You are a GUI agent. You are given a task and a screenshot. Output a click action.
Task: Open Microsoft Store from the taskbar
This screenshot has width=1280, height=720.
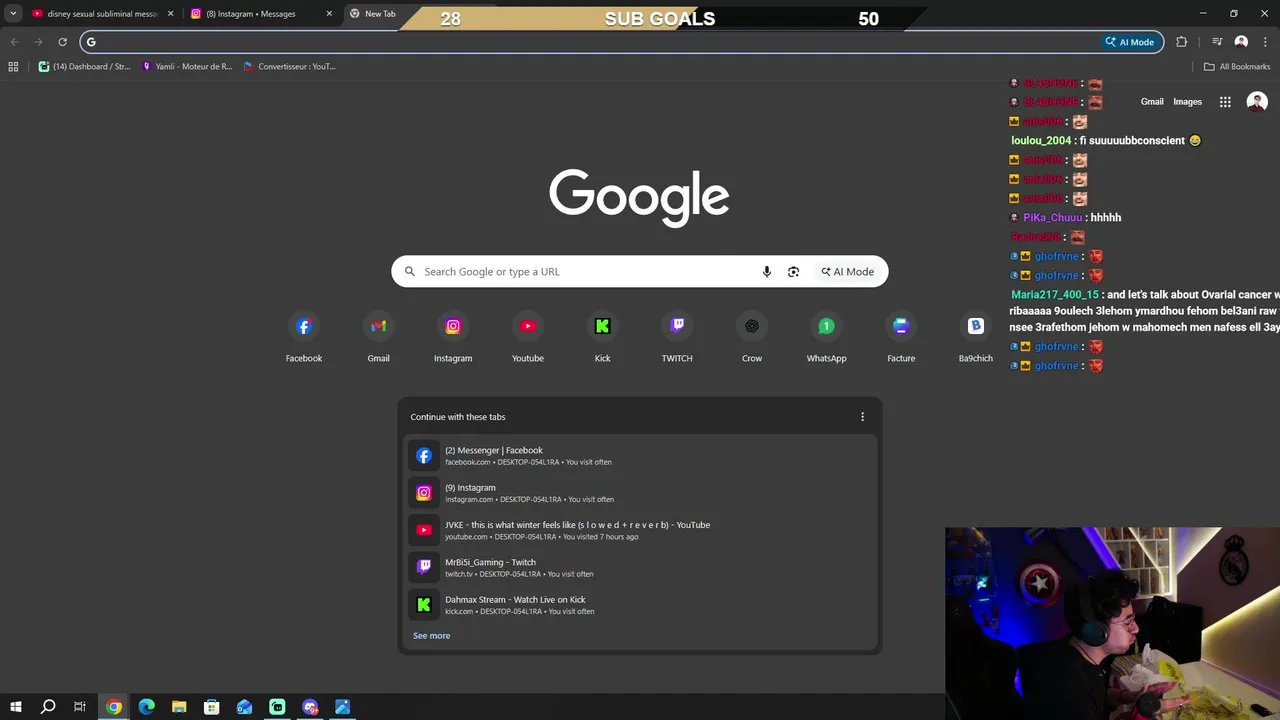(x=212, y=707)
